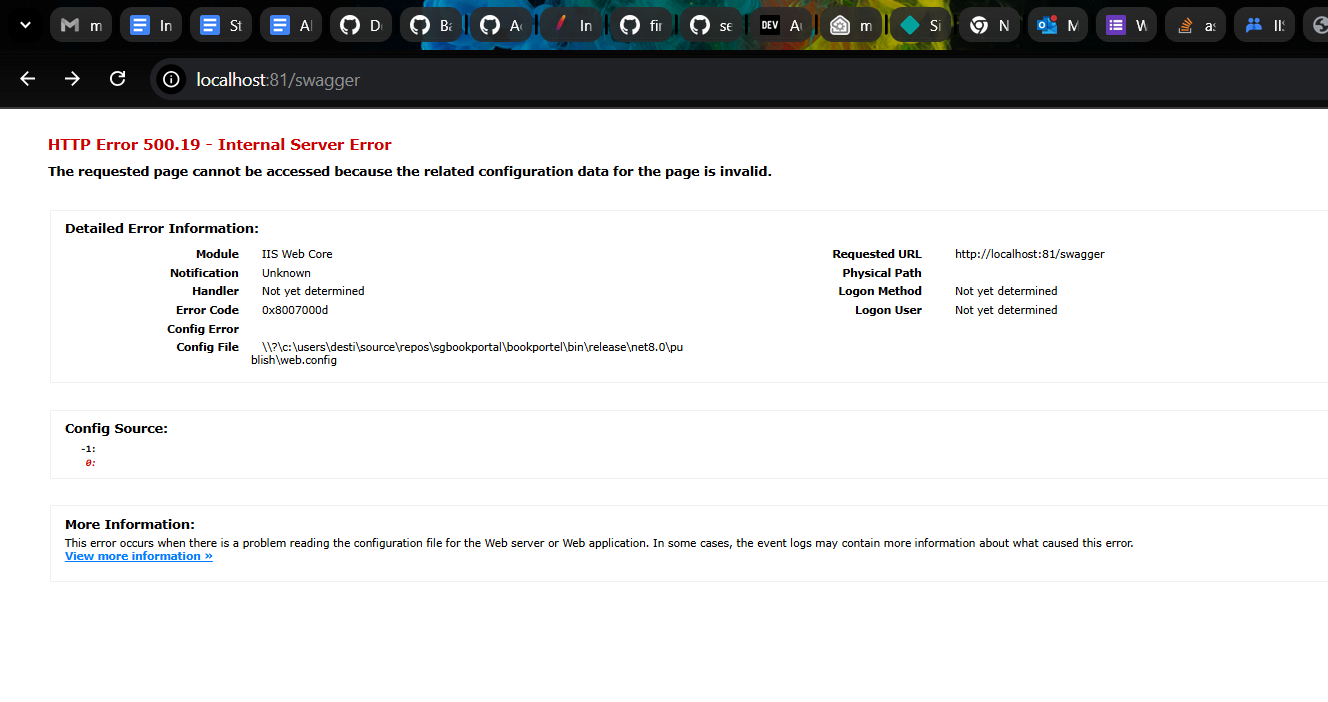Switch to the Google Docs tab labeled In
1328x702 pixels.
click(x=151, y=25)
